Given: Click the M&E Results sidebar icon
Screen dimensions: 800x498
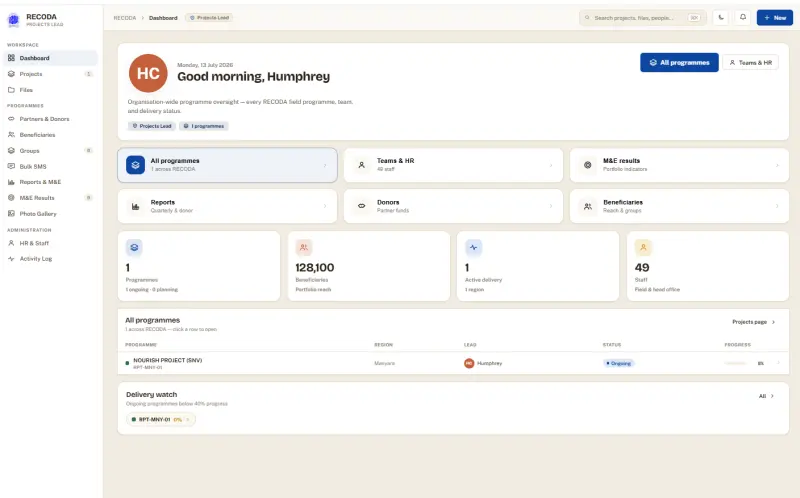Looking at the screenshot, I should [x=11, y=198].
